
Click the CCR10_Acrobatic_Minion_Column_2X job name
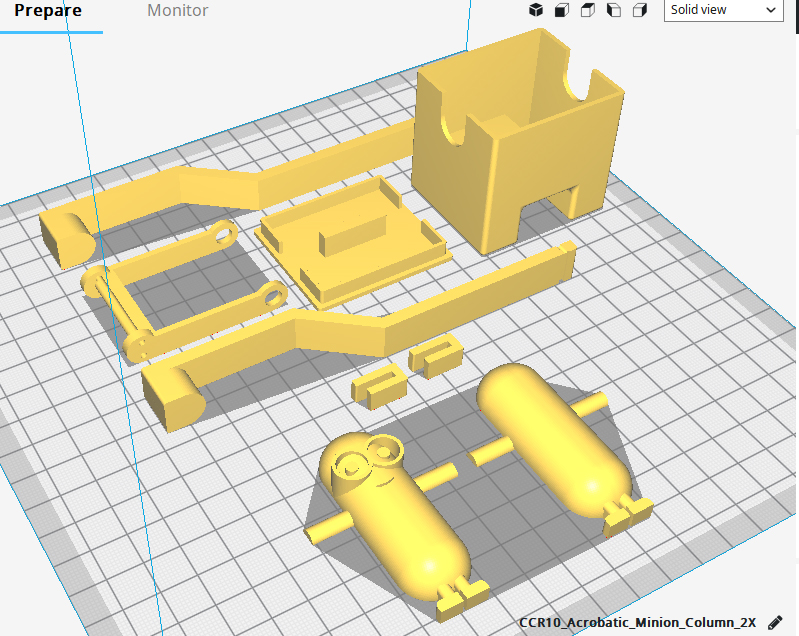(x=637, y=623)
